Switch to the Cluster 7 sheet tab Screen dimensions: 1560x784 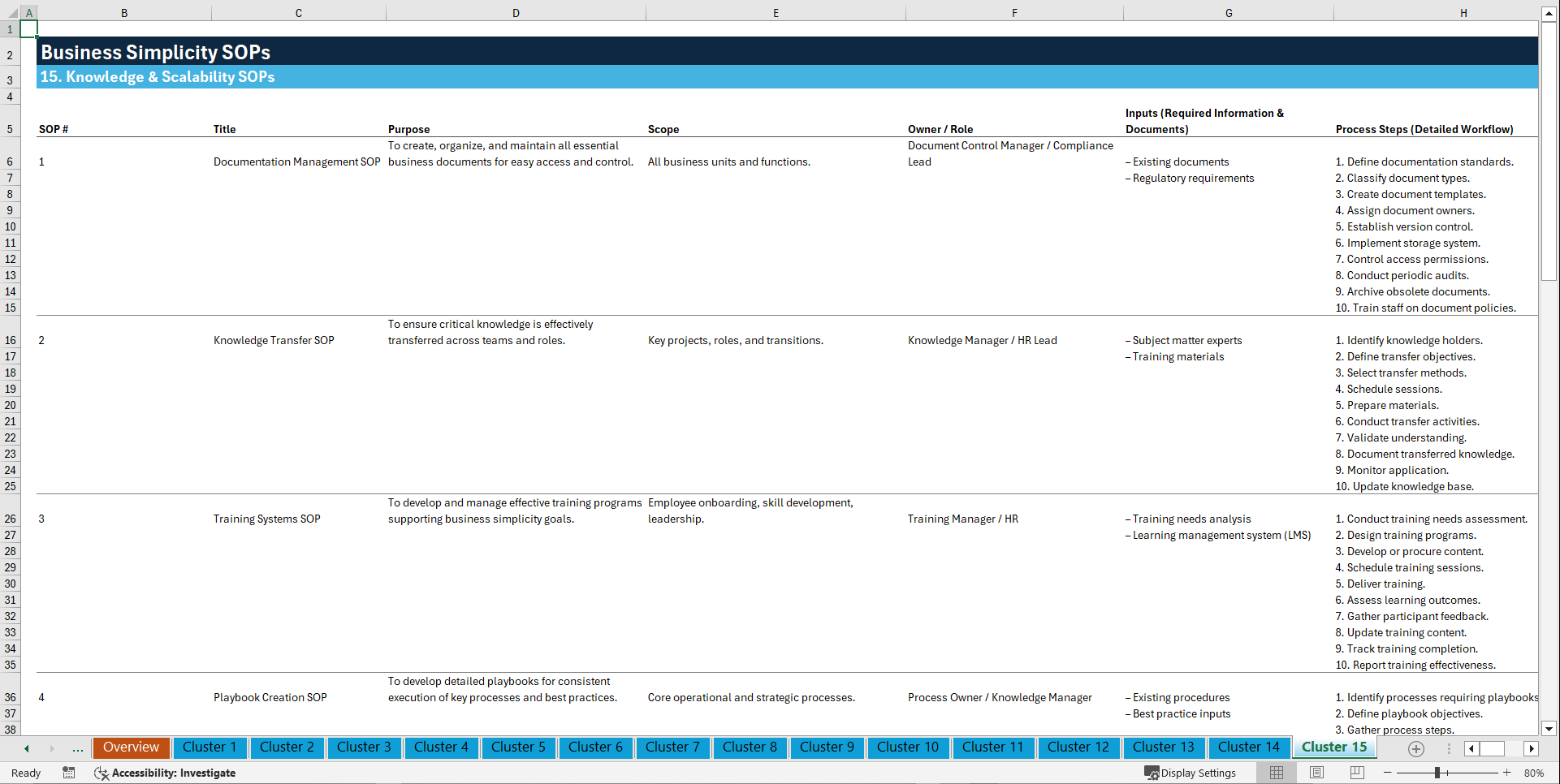(x=672, y=747)
